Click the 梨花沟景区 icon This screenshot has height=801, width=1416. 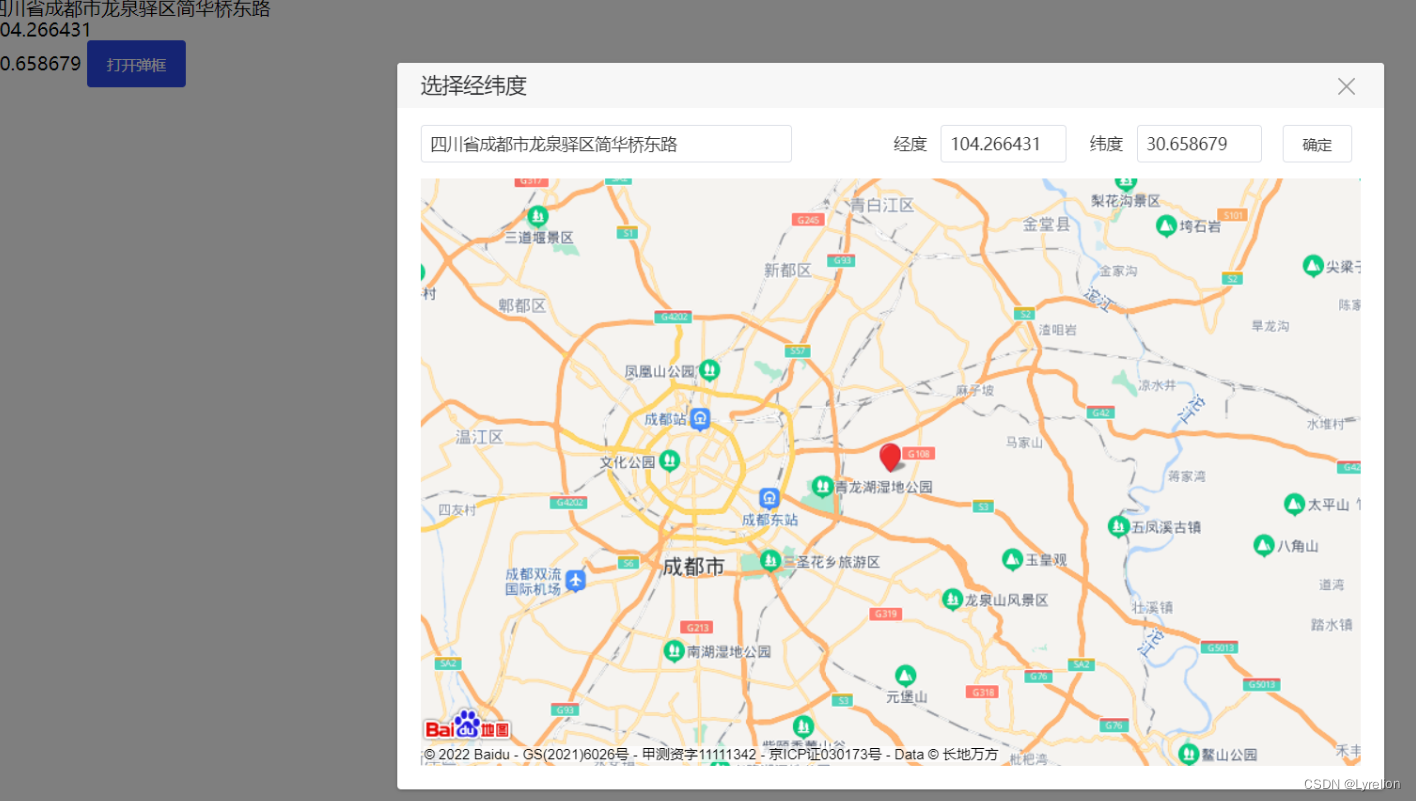[1126, 183]
